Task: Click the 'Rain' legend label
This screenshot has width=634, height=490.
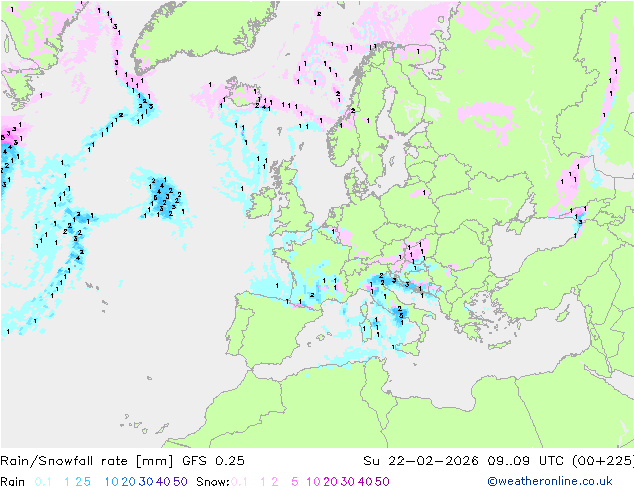Action: point(13,482)
